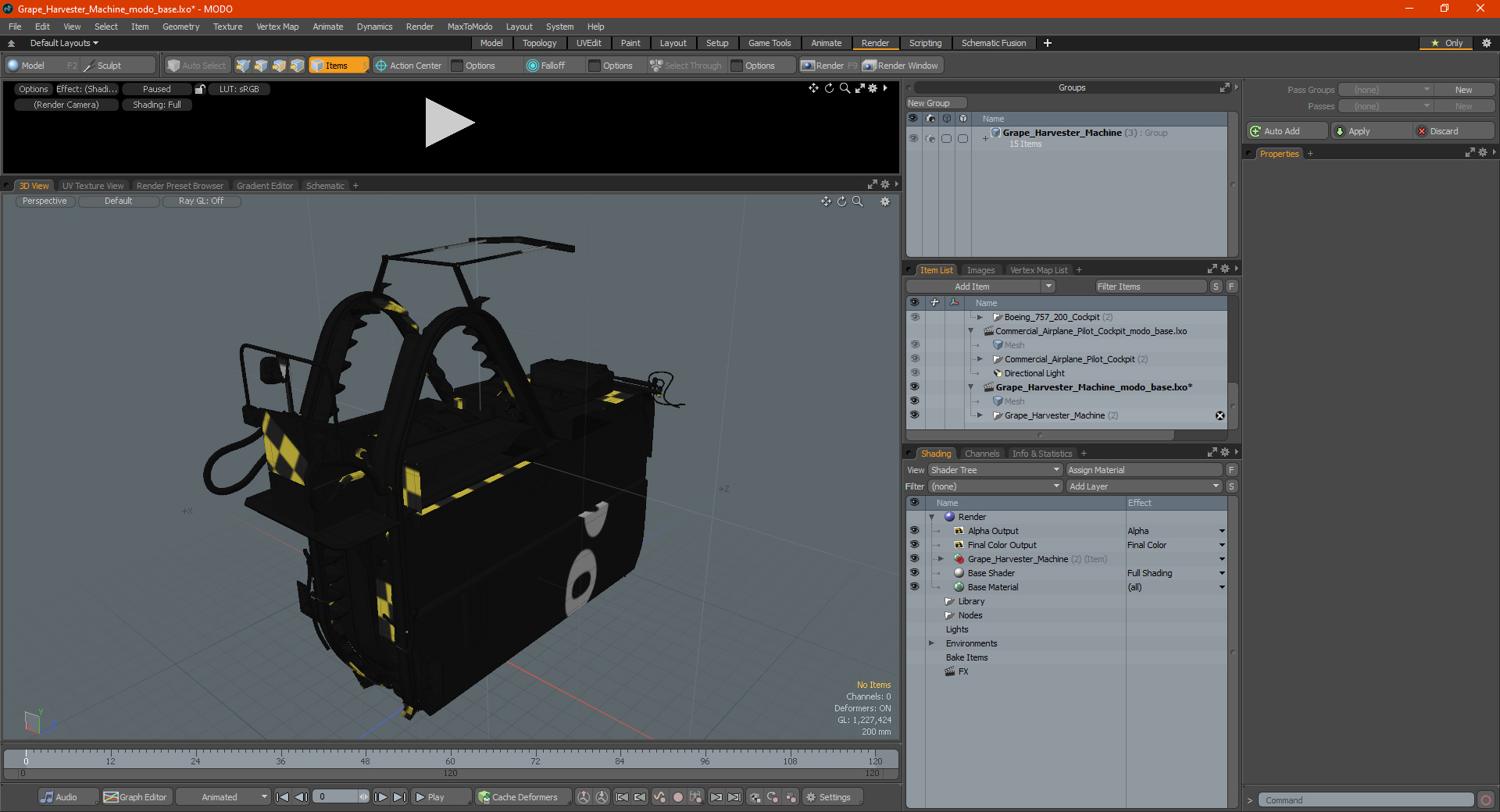1500x812 pixels.
Task: Click Ray GL: Off button
Action: click(x=201, y=201)
